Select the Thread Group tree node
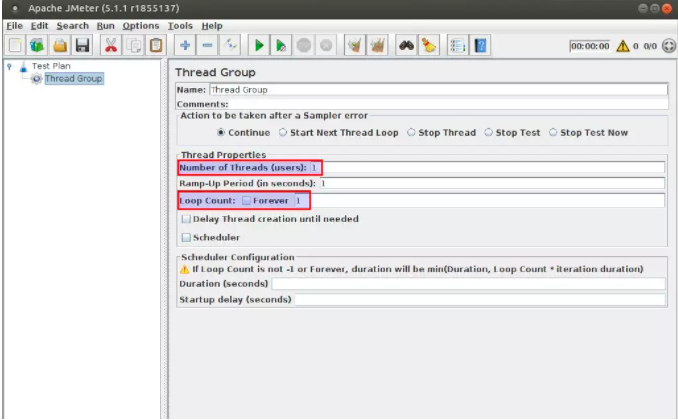 (x=74, y=79)
